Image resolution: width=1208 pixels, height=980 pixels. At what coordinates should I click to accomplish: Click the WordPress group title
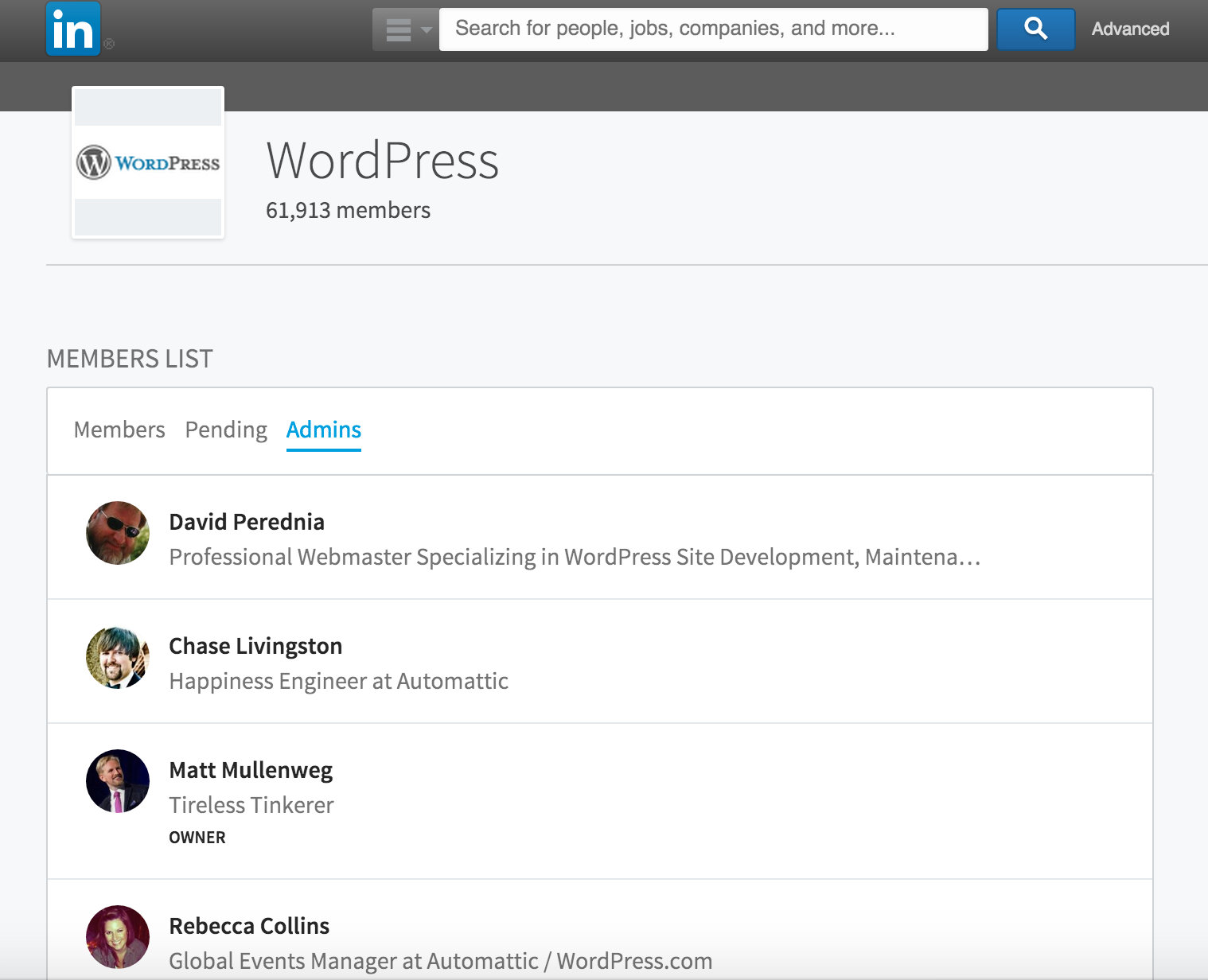pos(383,160)
